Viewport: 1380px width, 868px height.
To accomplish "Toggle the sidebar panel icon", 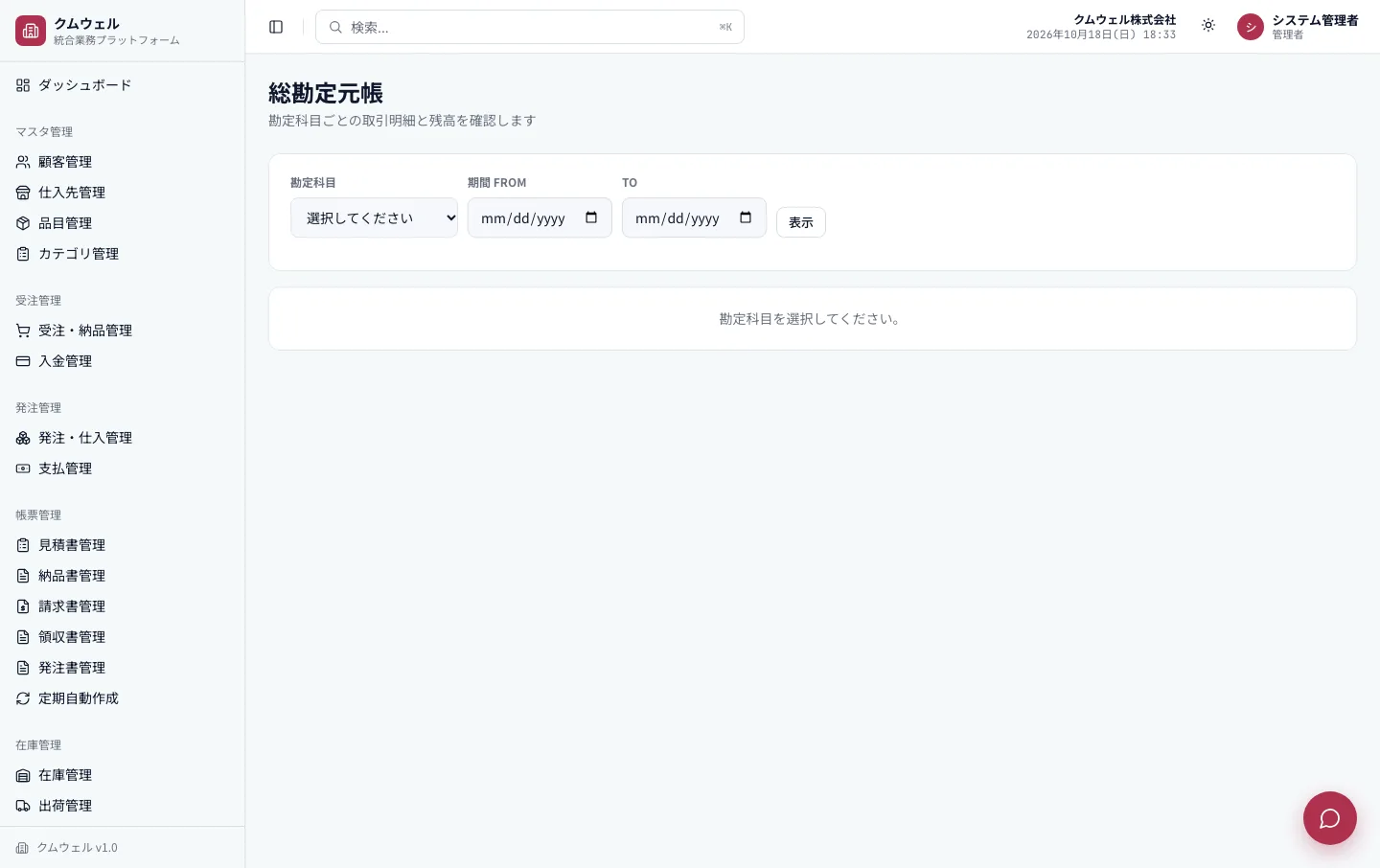I will 276,27.
